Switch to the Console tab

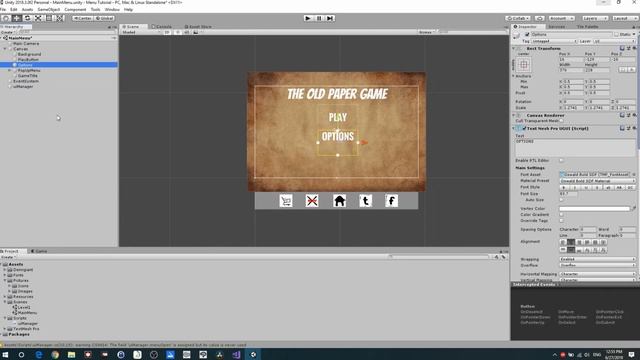pyautogui.click(x=162, y=27)
